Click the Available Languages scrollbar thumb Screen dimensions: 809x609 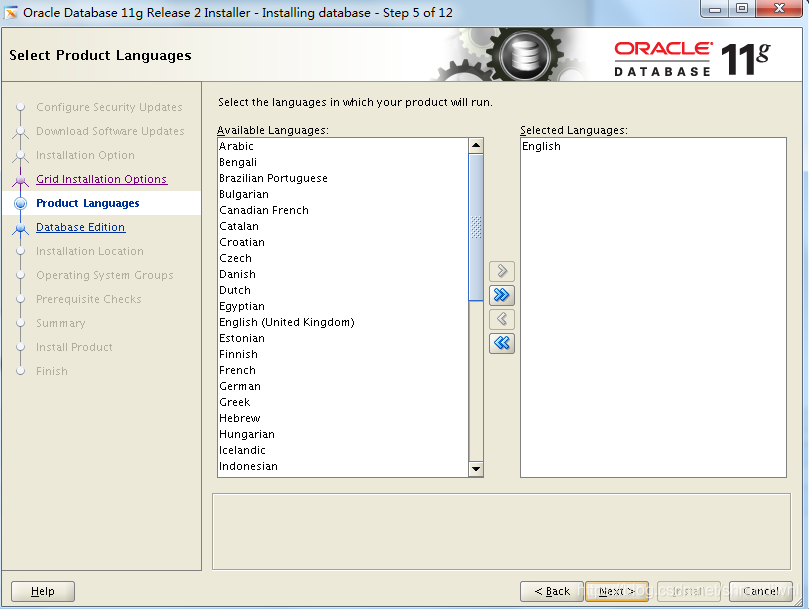(476, 227)
